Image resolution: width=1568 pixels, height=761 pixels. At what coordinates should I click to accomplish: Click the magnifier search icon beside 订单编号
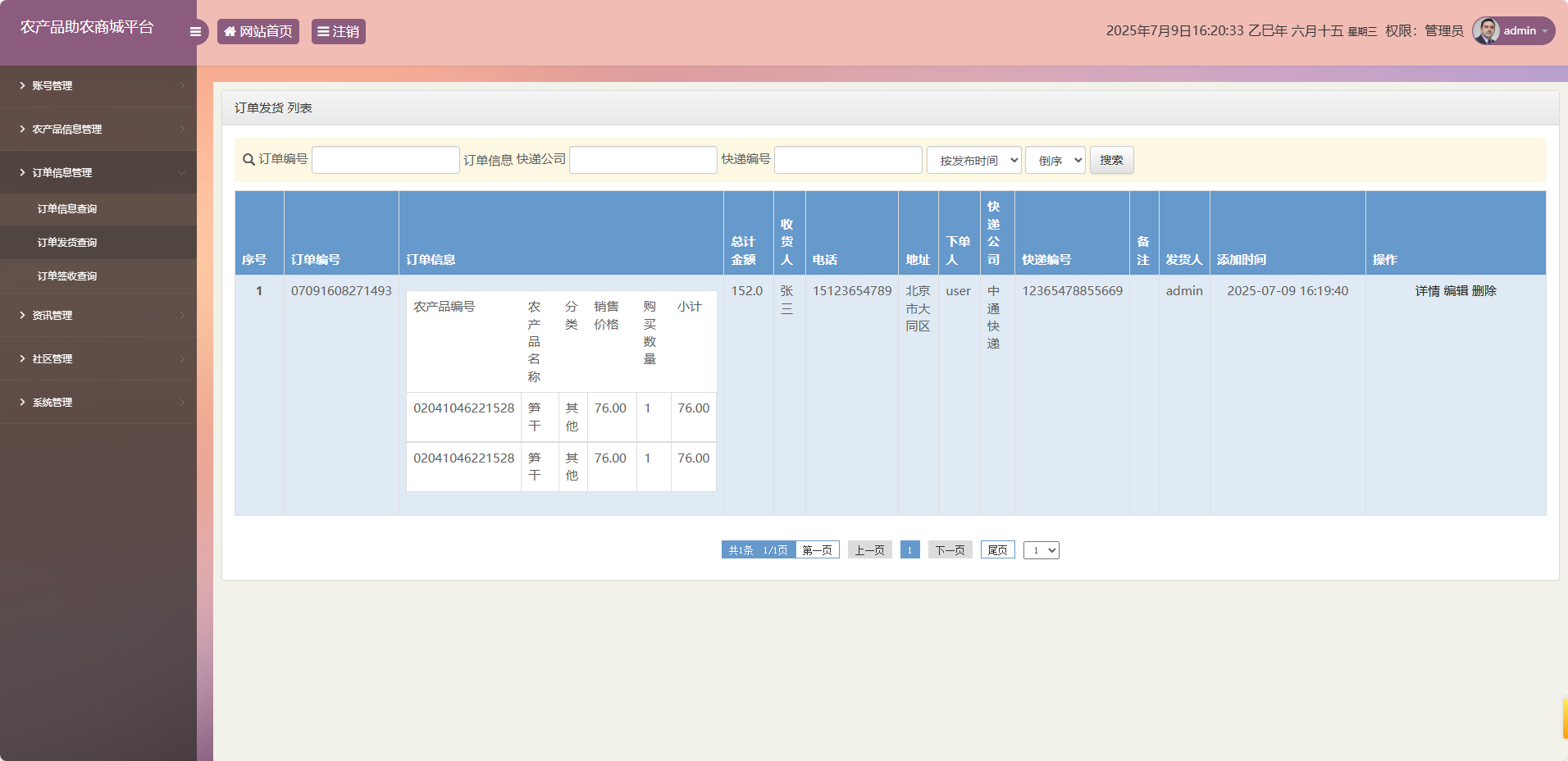coord(248,160)
